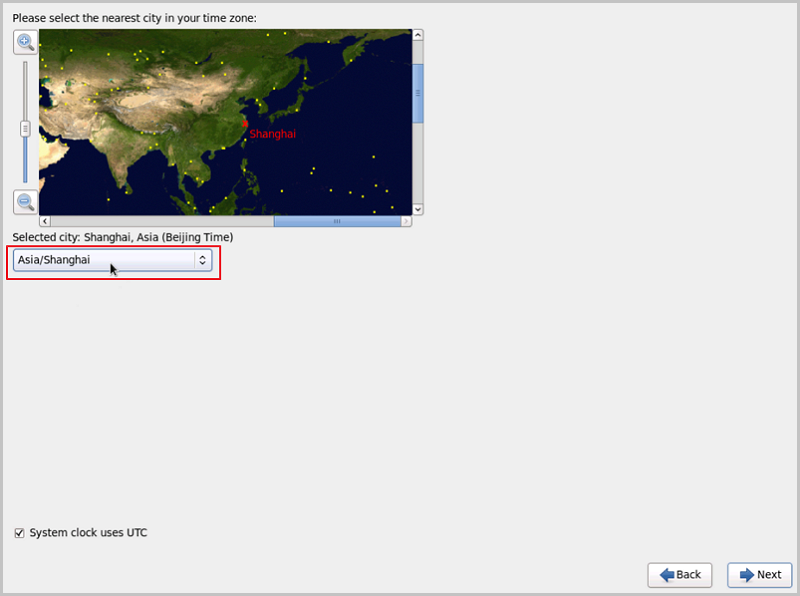The width and height of the screenshot is (800, 596).
Task: Click the map's horizontal scrollbar left arrow
Action: click(x=44, y=221)
